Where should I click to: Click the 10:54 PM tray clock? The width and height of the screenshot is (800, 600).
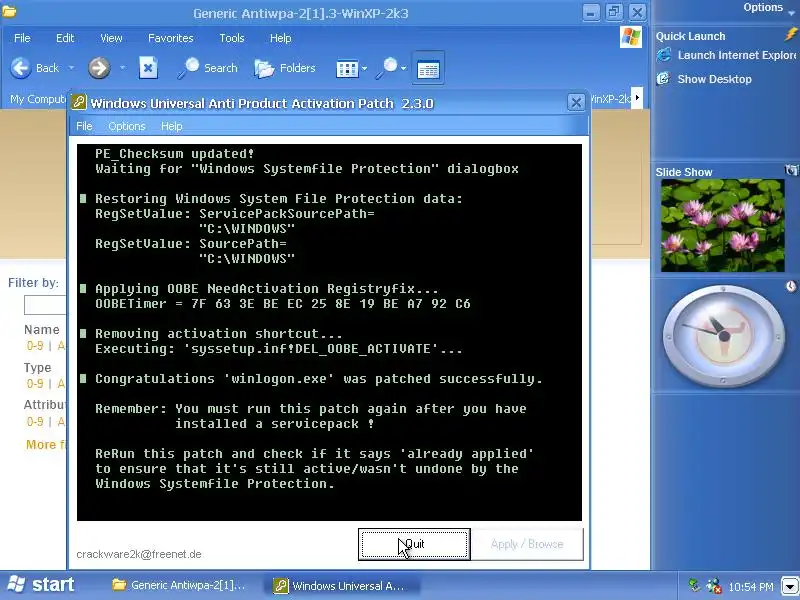[x=751, y=587]
